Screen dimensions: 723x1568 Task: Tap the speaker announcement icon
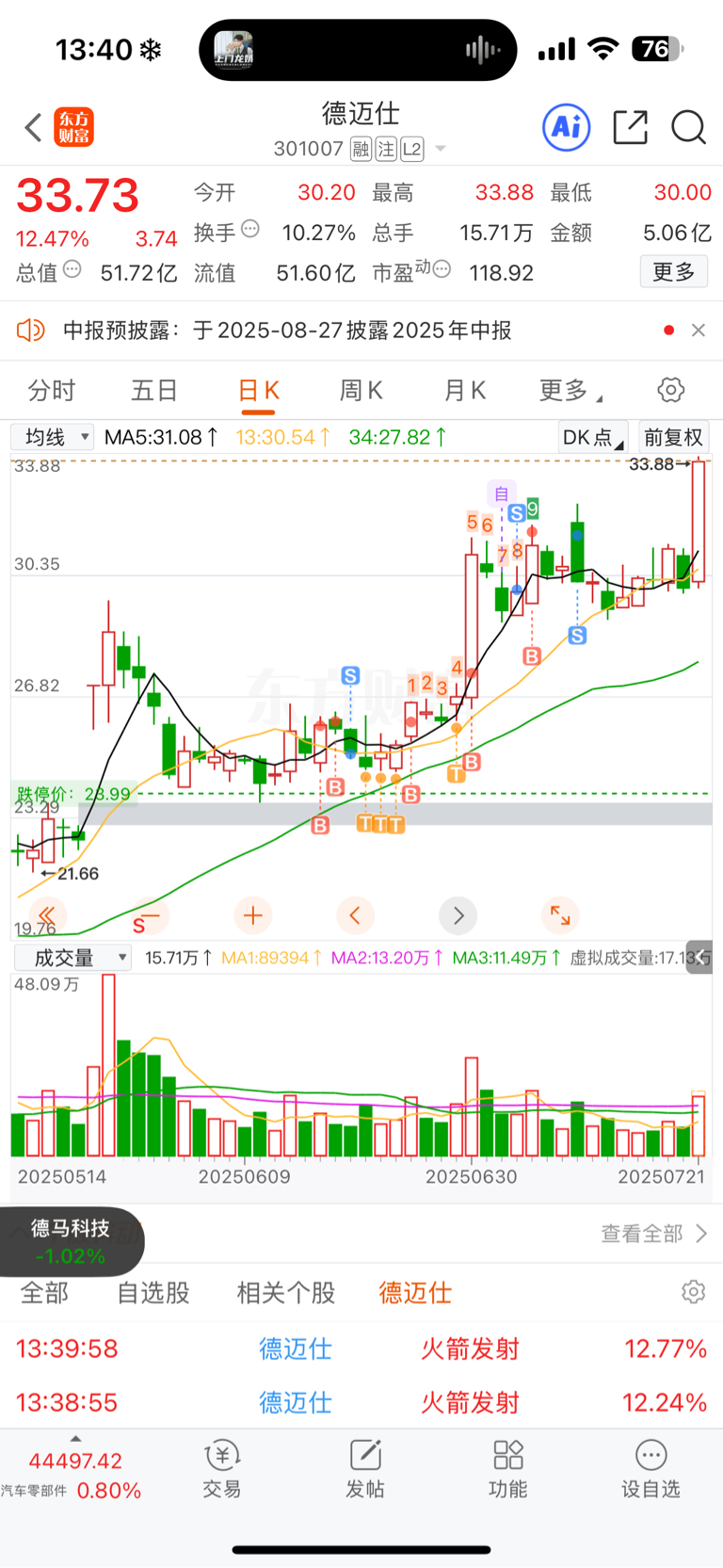pyautogui.click(x=31, y=331)
